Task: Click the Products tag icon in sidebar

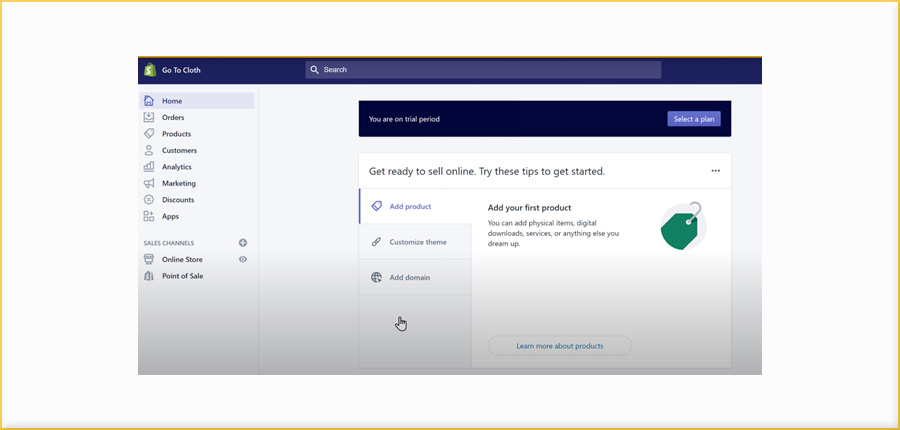Action: (149, 134)
